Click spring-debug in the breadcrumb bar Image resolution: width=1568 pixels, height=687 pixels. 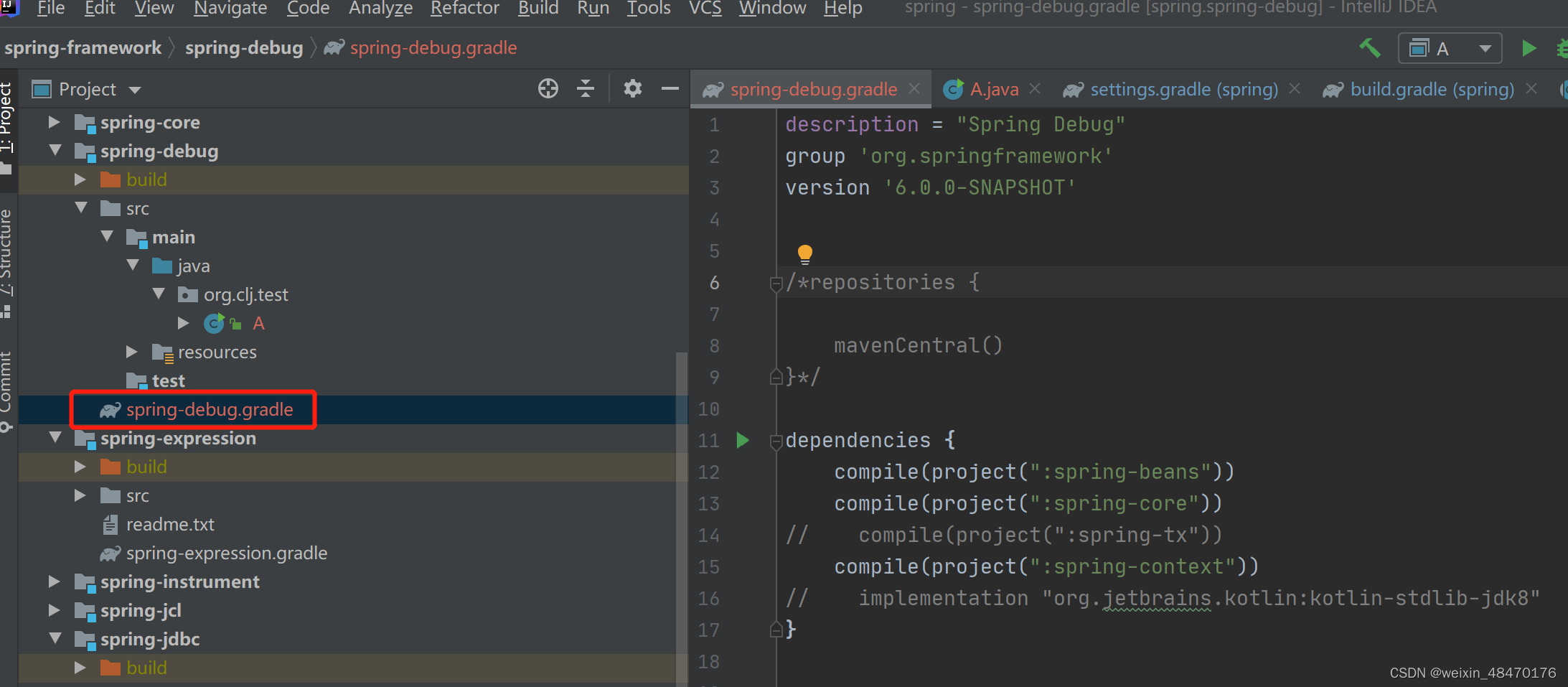coord(244,48)
